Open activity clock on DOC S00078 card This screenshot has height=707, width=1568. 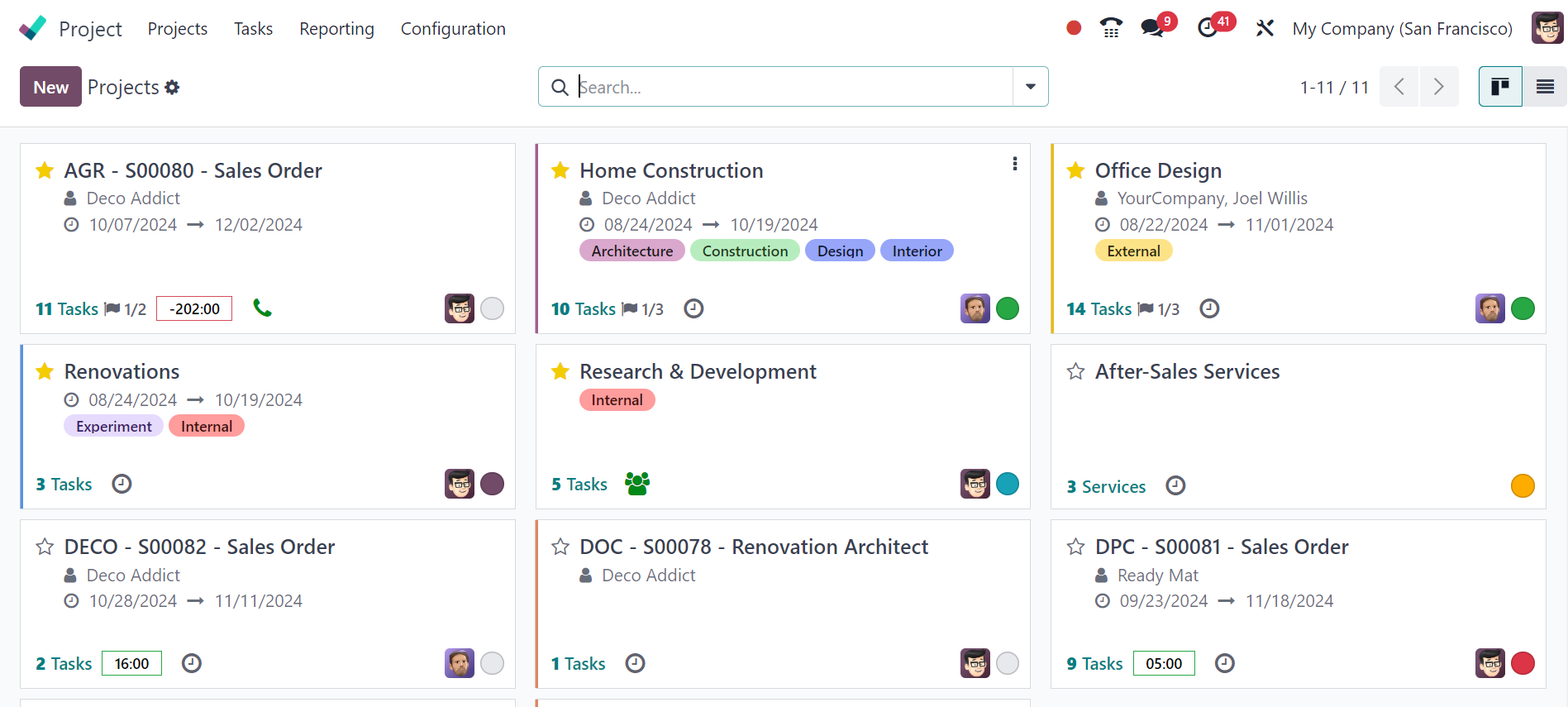[x=635, y=663]
